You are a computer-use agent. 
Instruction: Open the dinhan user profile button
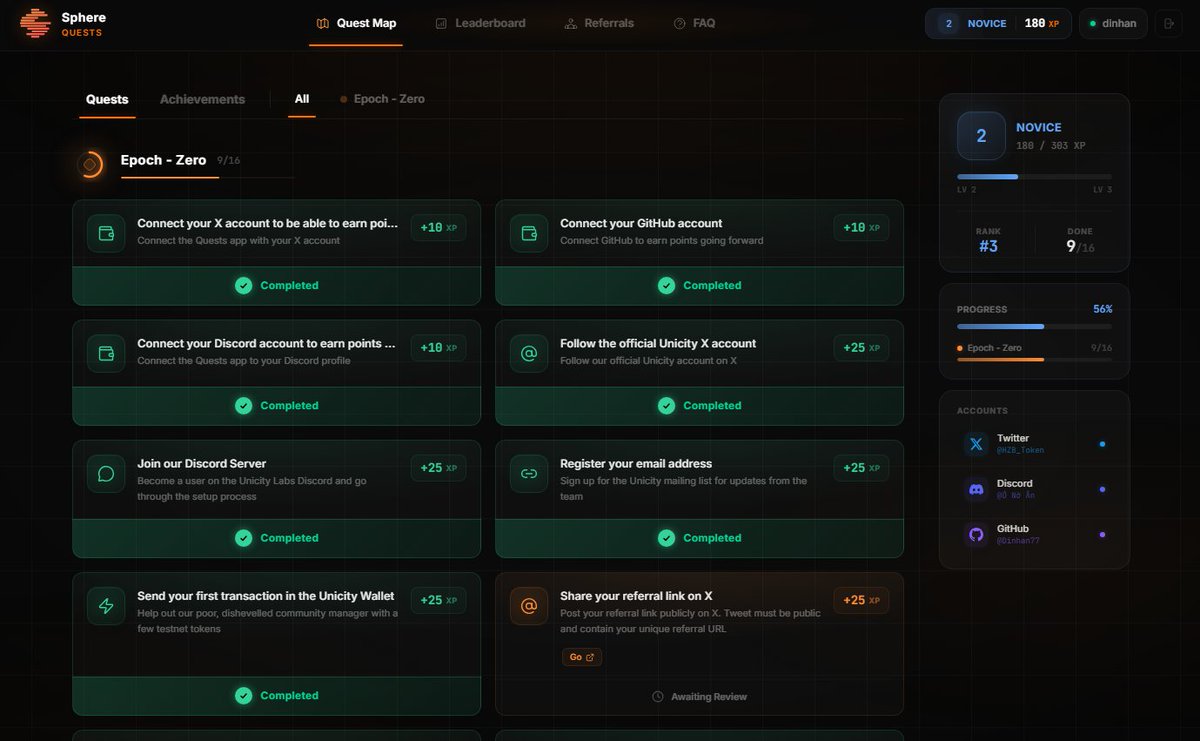(x=1113, y=23)
